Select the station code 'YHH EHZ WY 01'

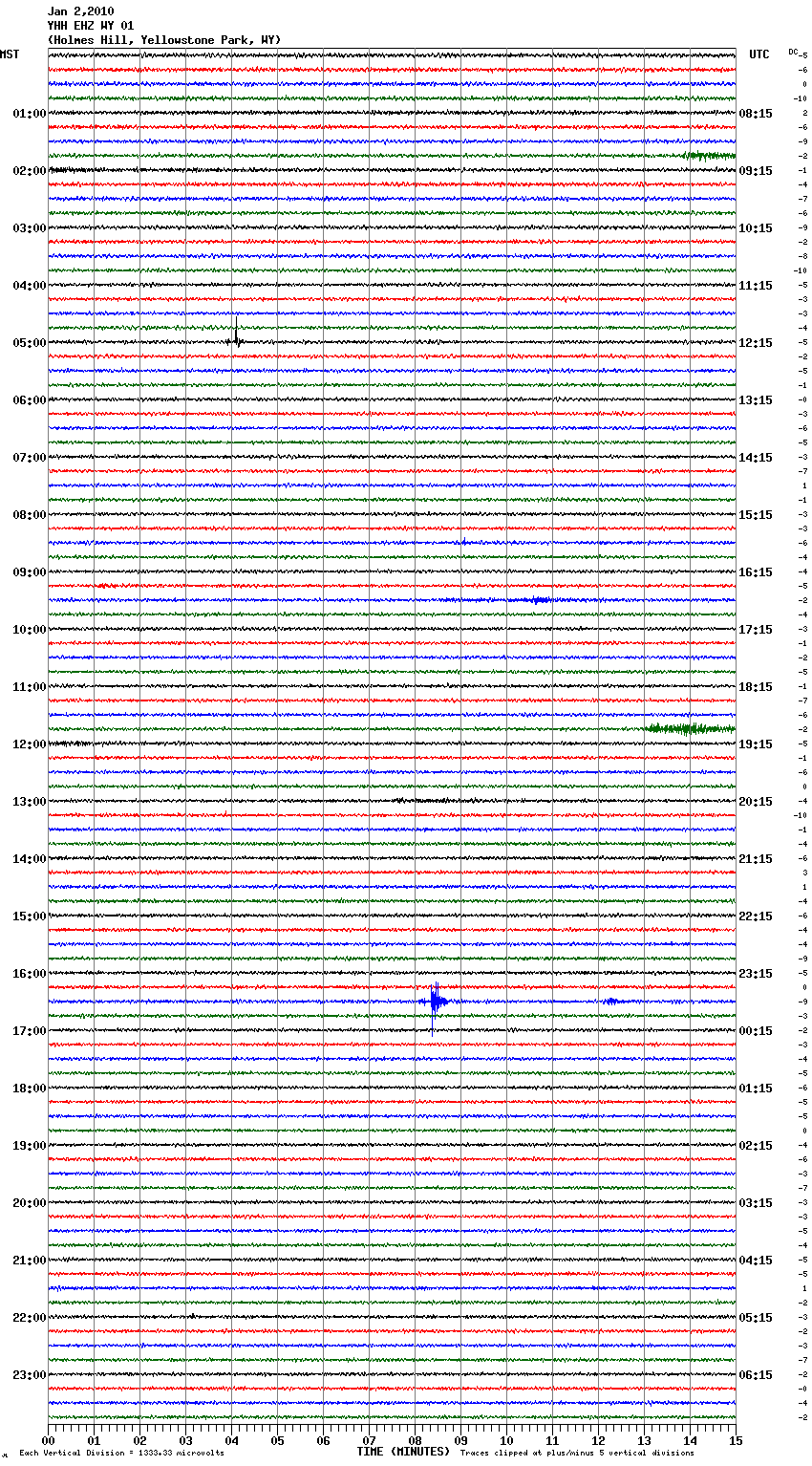[x=91, y=26]
